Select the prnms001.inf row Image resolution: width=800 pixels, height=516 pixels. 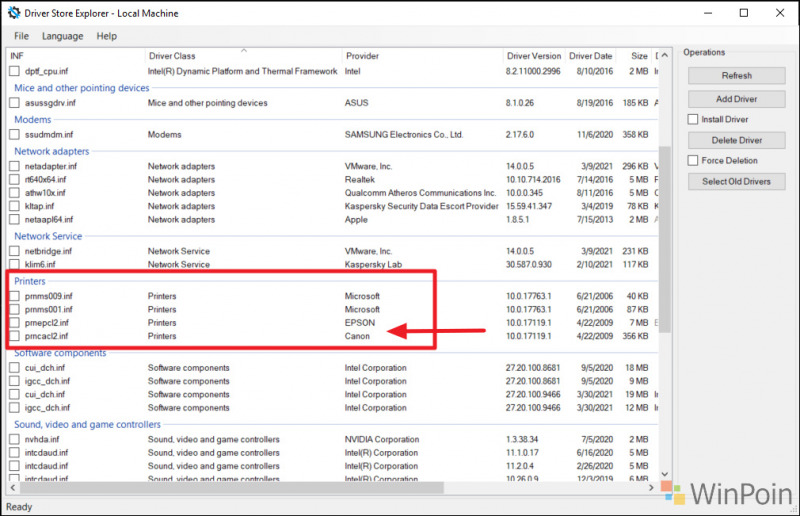pos(333,309)
